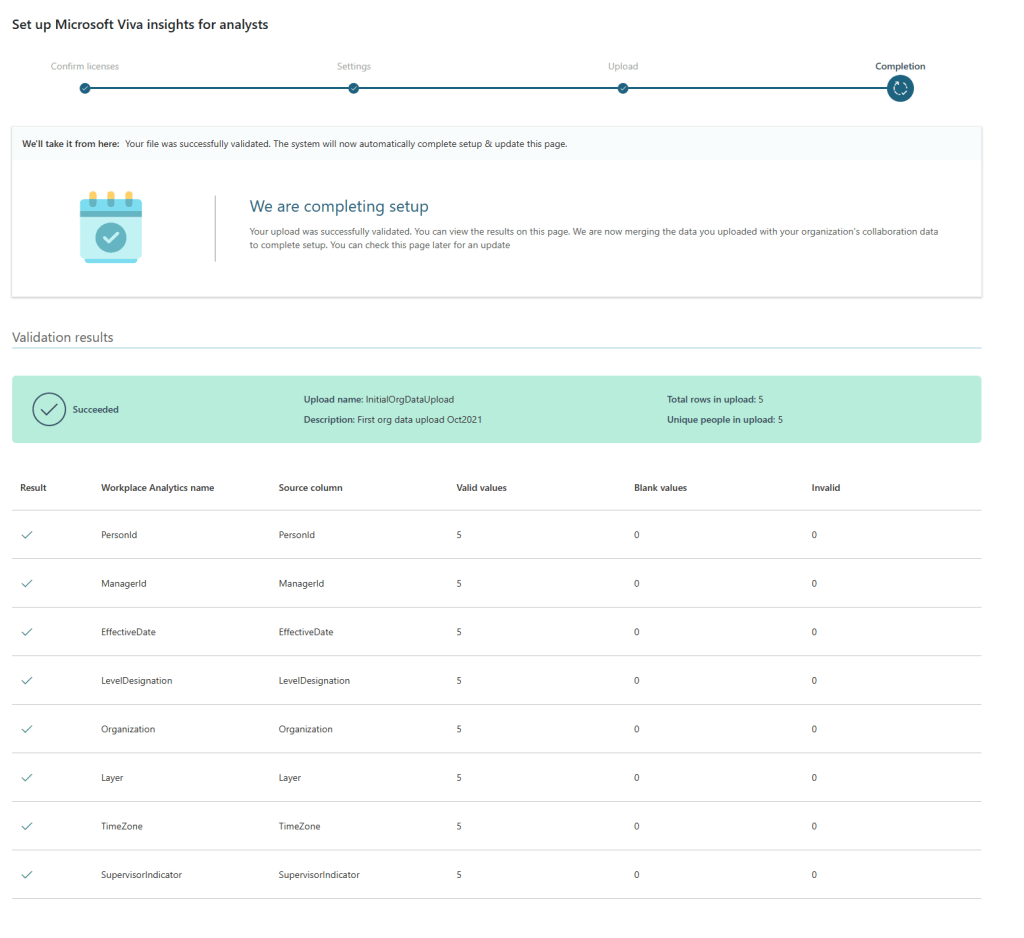Viewport: 1024px width, 938px height.
Task: Click the Workplace Analytics name column header
Action: 157,488
